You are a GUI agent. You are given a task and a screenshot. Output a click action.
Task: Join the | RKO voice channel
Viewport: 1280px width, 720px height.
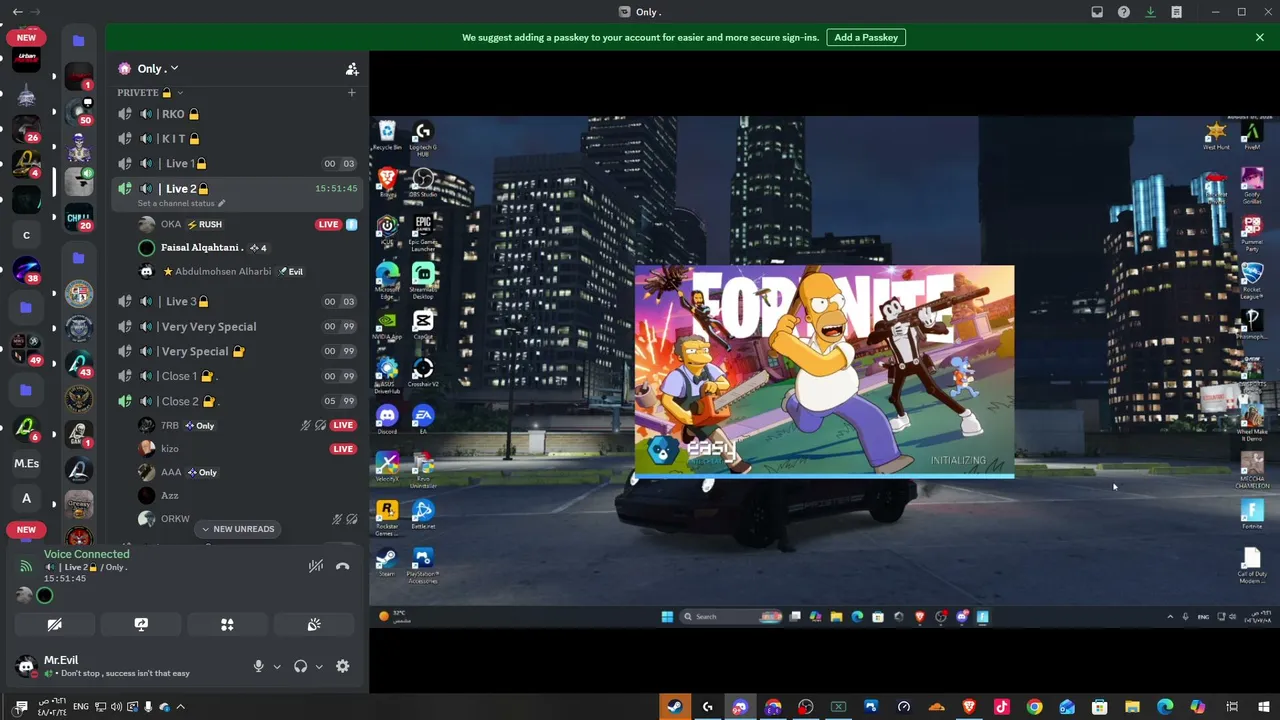coord(236,114)
